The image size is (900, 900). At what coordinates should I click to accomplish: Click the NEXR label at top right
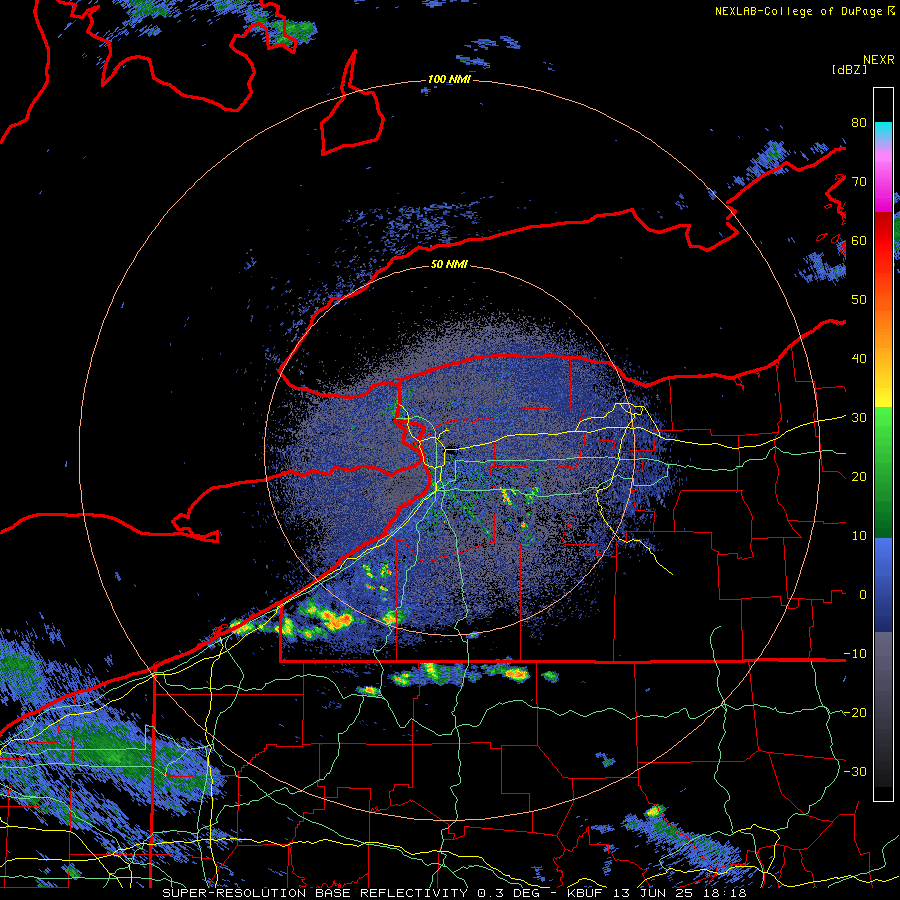tap(879, 60)
